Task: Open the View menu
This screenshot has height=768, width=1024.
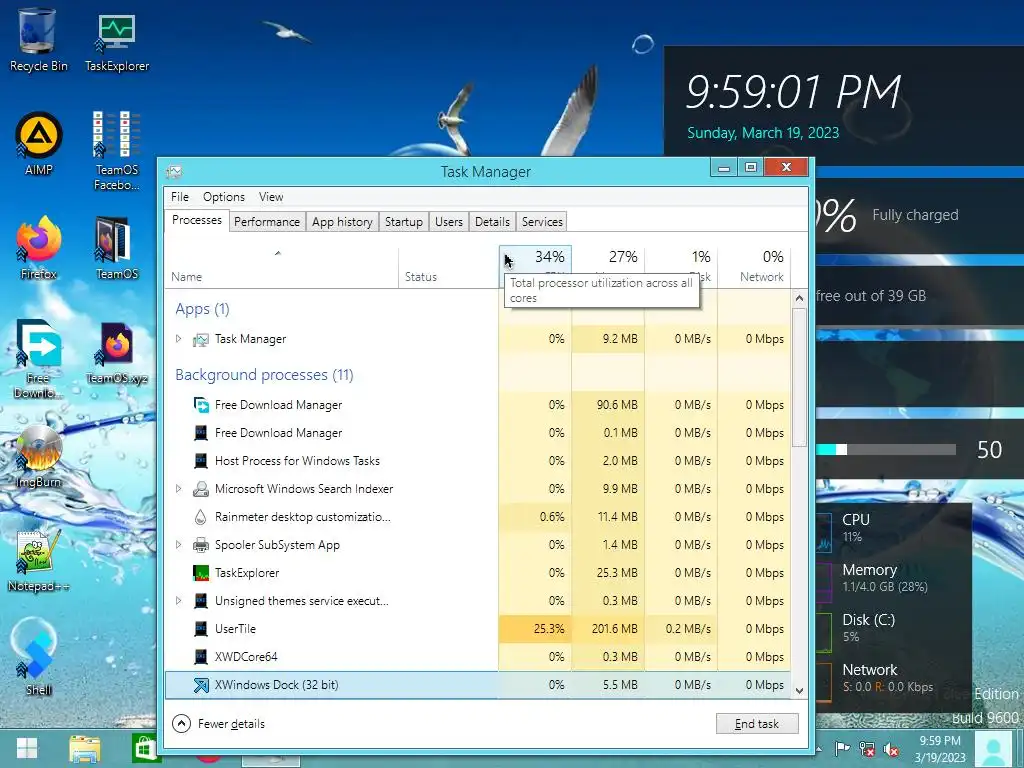Action: [x=270, y=197]
